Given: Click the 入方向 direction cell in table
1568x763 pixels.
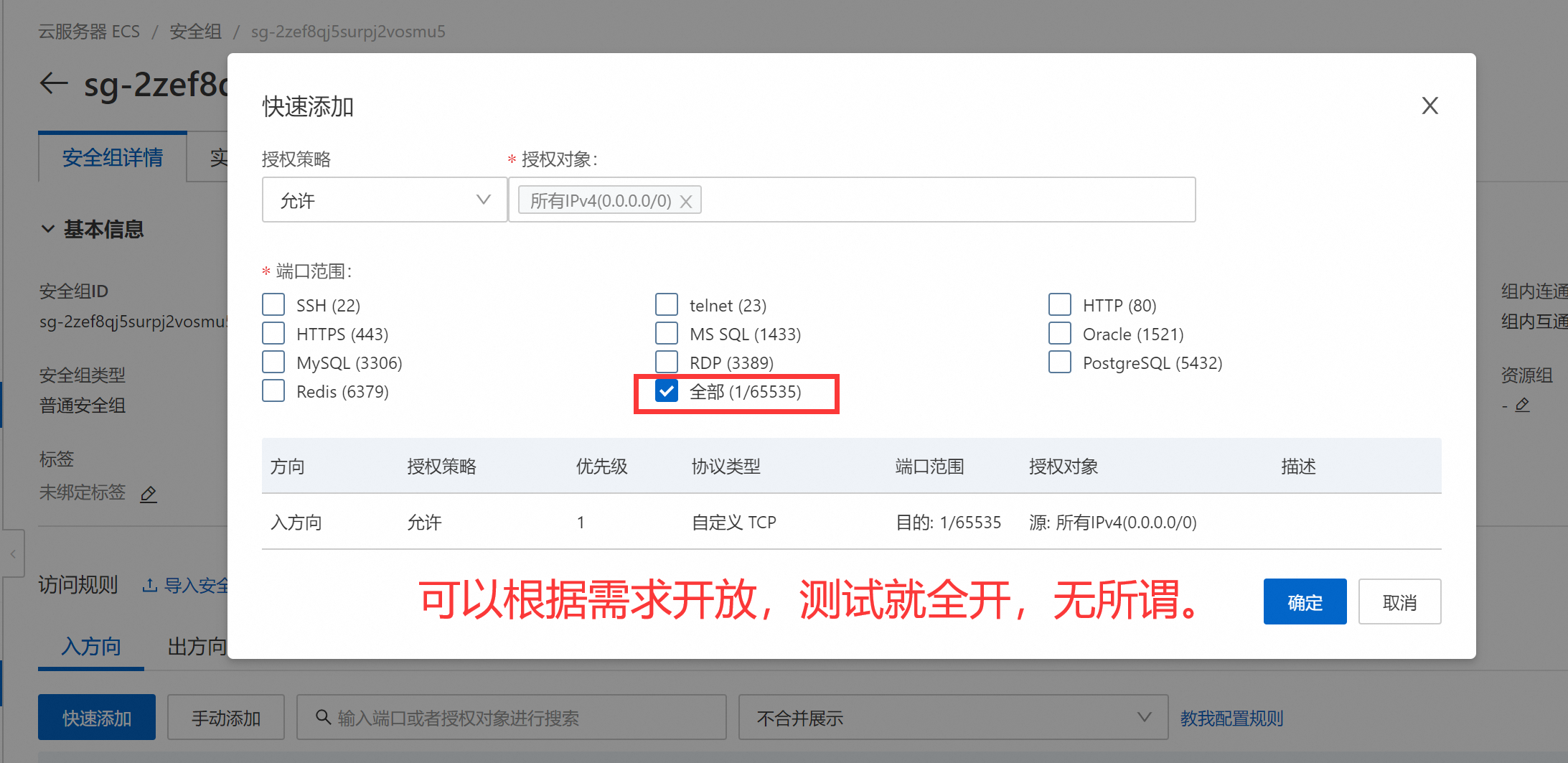Looking at the screenshot, I should coord(296,522).
